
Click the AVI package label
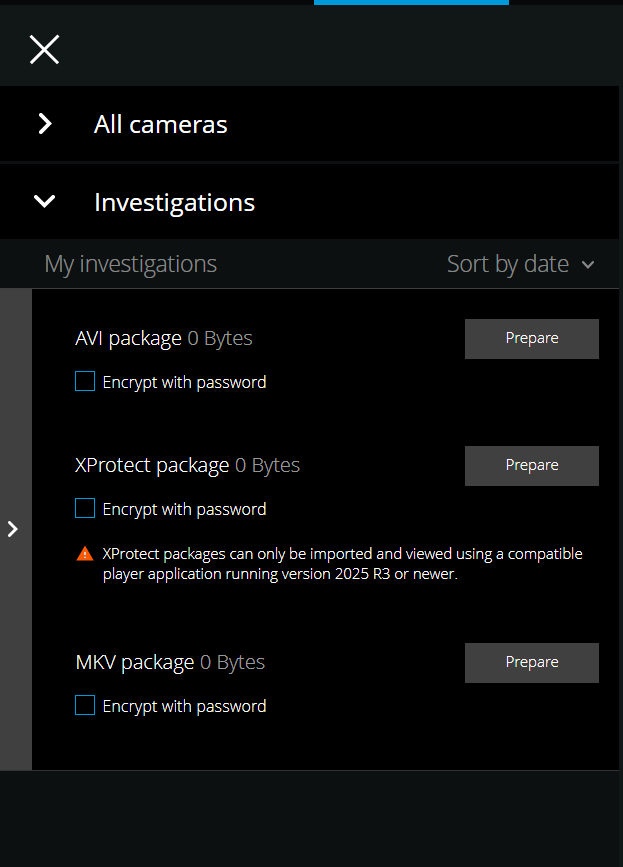point(128,338)
